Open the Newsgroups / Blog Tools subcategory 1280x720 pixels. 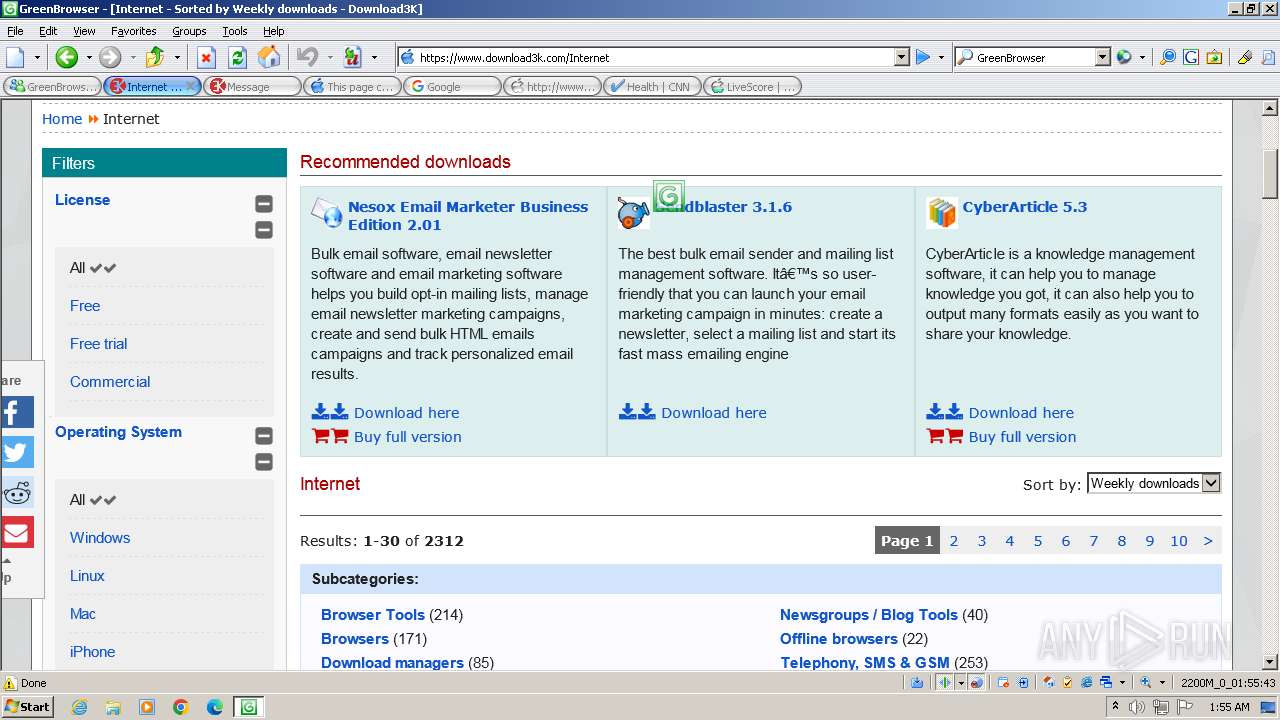[869, 615]
